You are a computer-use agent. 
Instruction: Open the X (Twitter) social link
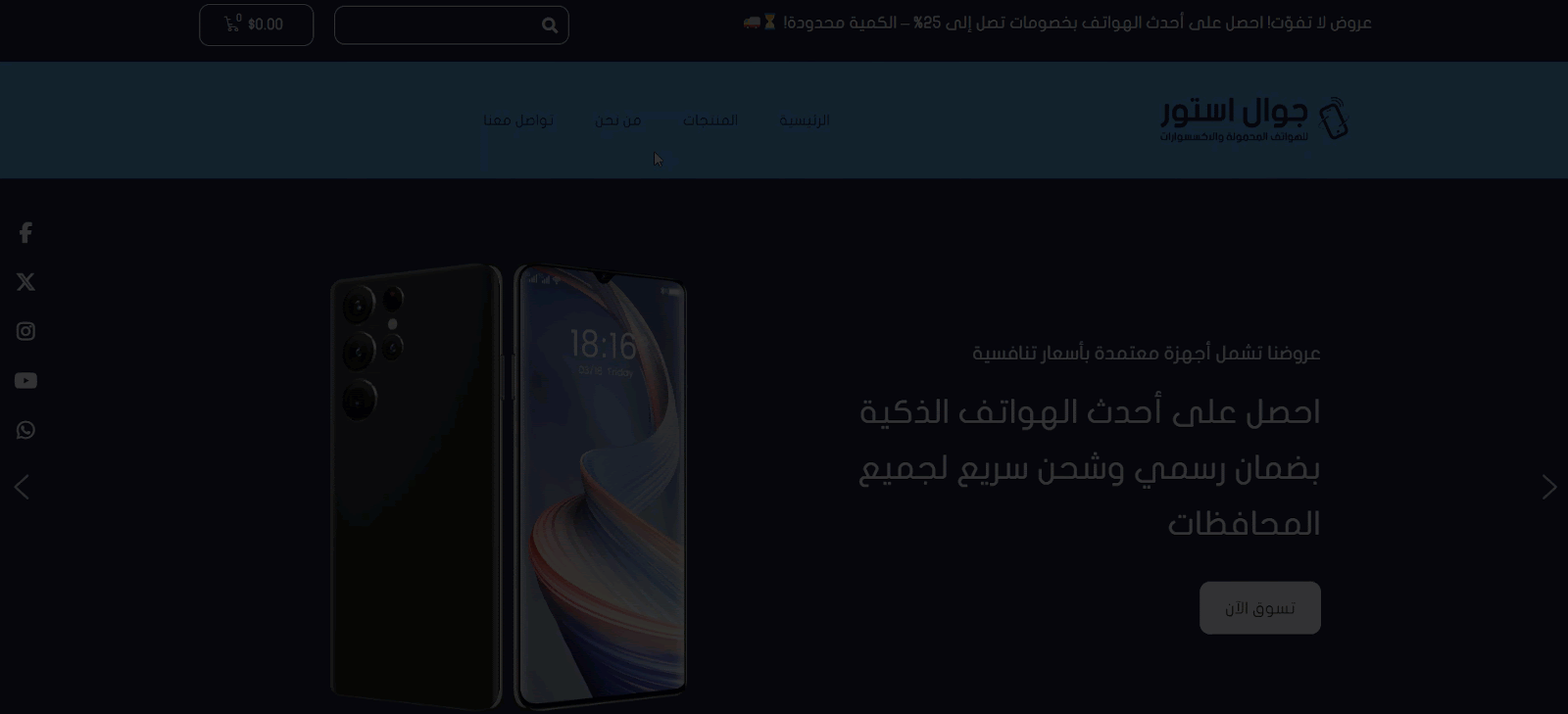(x=25, y=282)
